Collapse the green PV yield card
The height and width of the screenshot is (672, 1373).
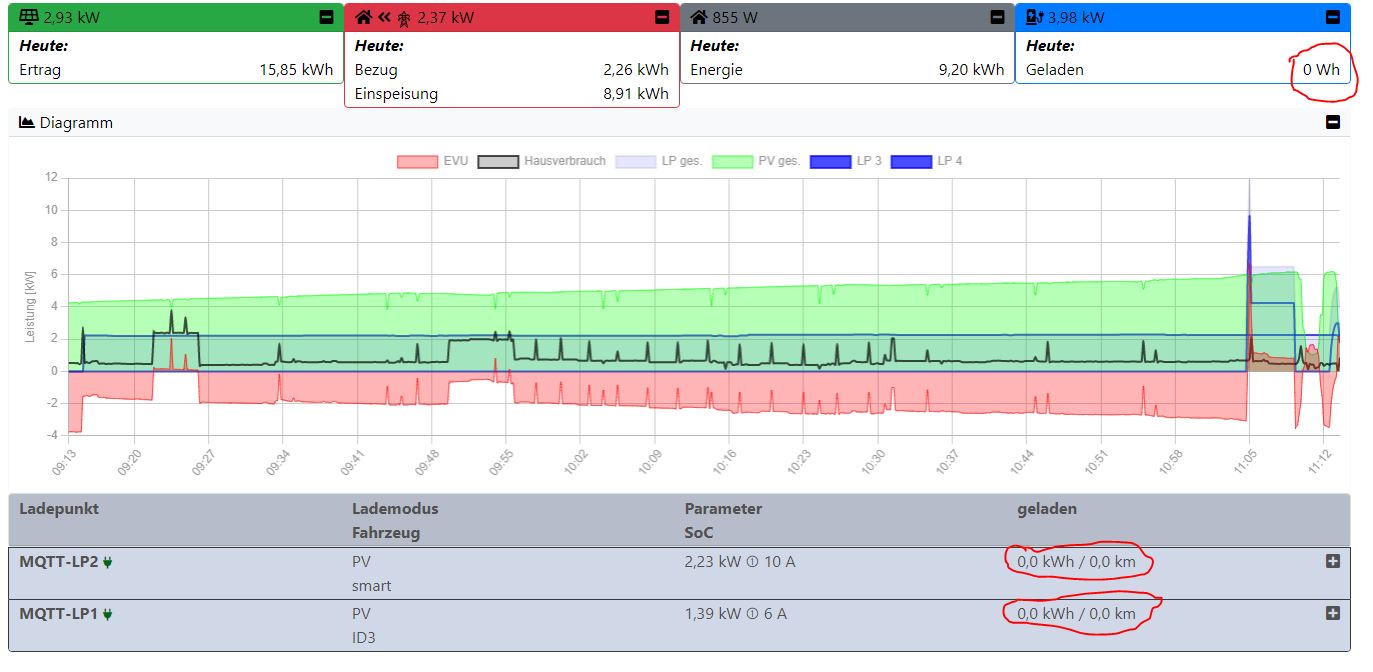[327, 17]
